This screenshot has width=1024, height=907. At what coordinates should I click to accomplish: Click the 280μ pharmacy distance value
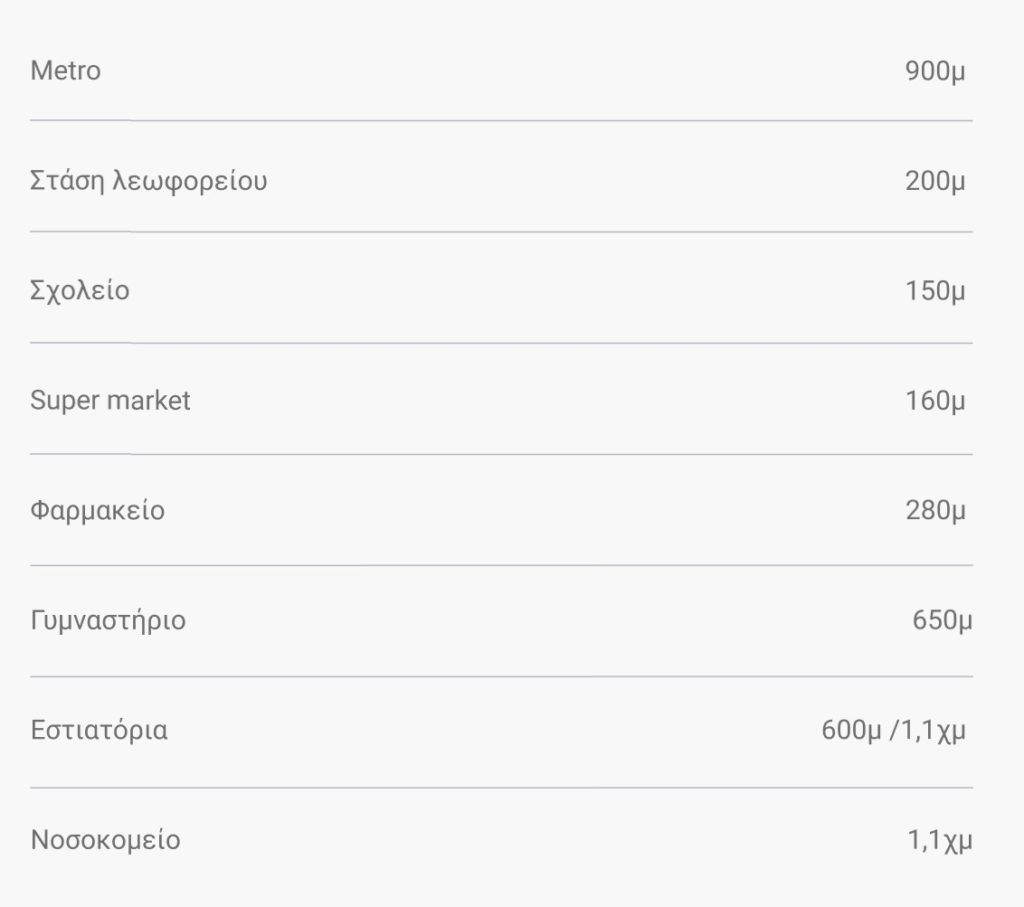[x=935, y=512]
